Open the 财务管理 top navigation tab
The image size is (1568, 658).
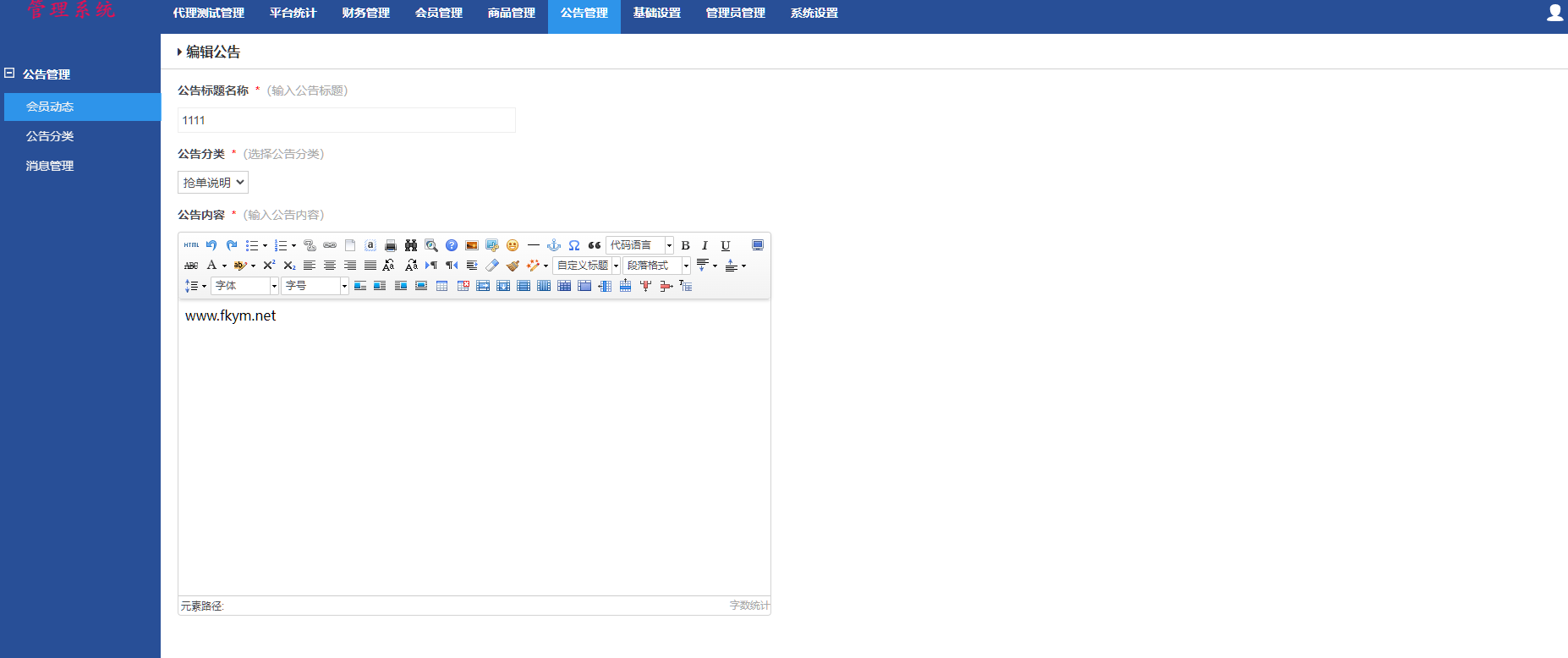(x=365, y=14)
